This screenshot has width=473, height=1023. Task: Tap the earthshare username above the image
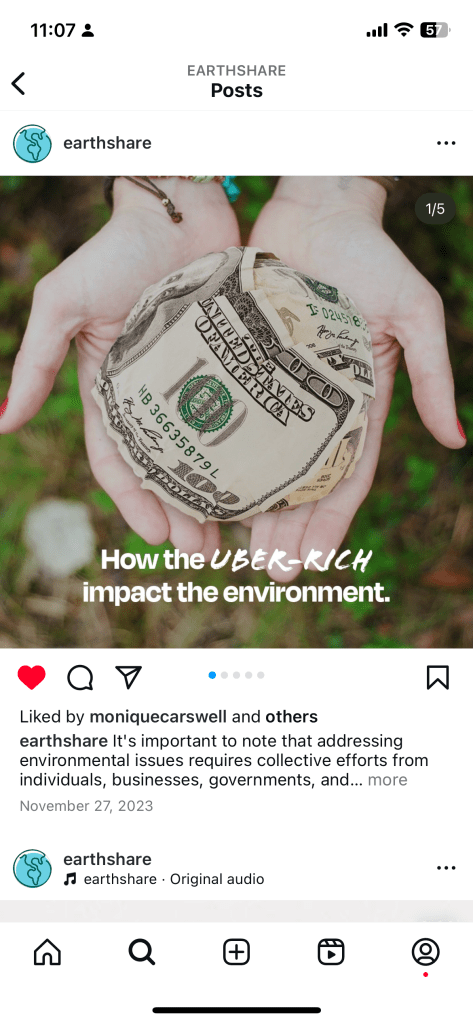107,143
